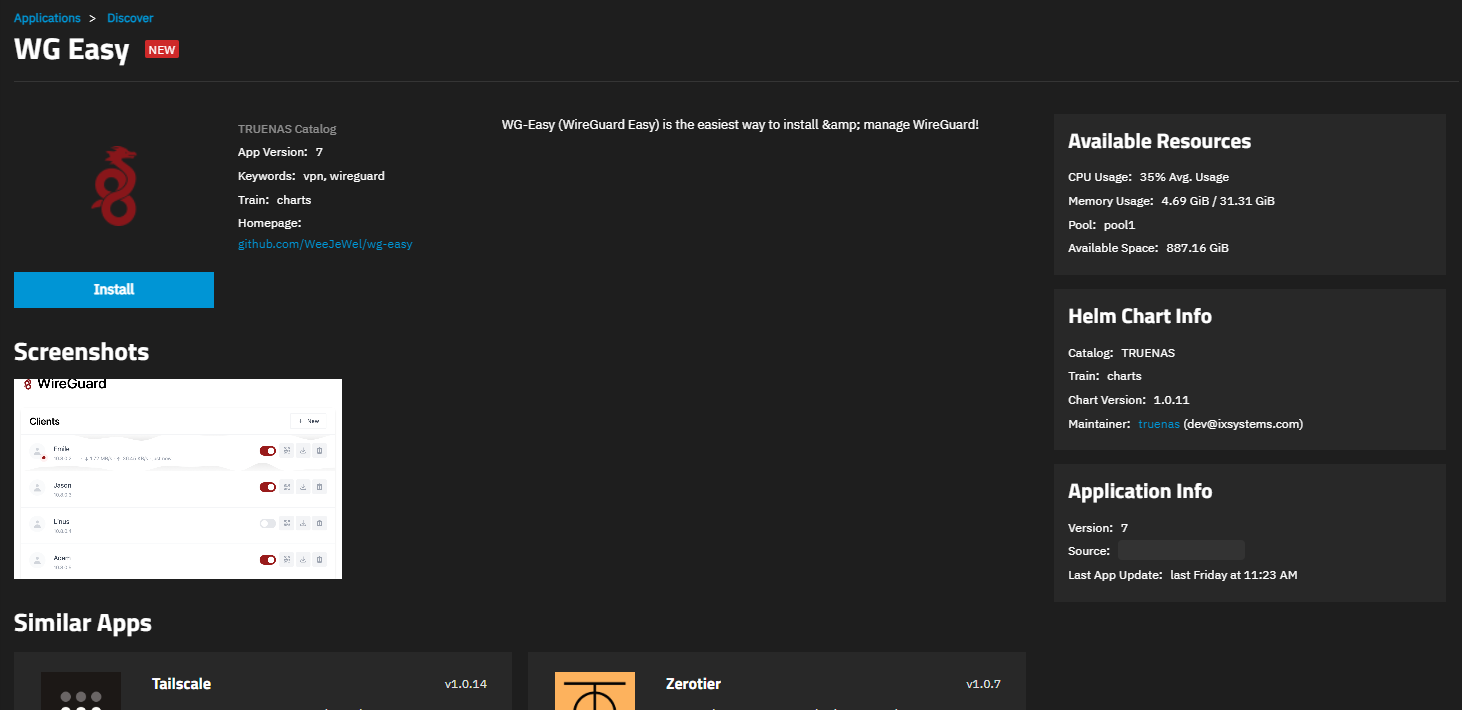The image size is (1462, 710).
Task: Click the Install button
Action: point(114,289)
